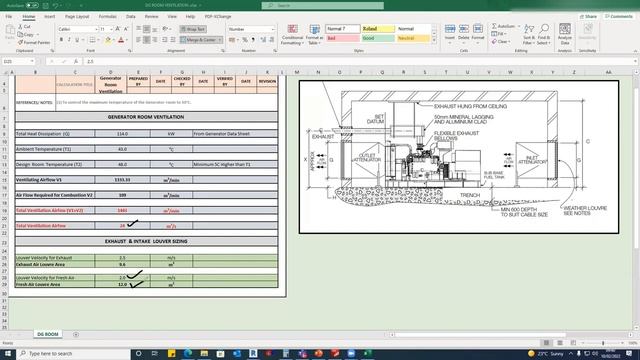Open Find & Select menu

[x=543, y=34]
